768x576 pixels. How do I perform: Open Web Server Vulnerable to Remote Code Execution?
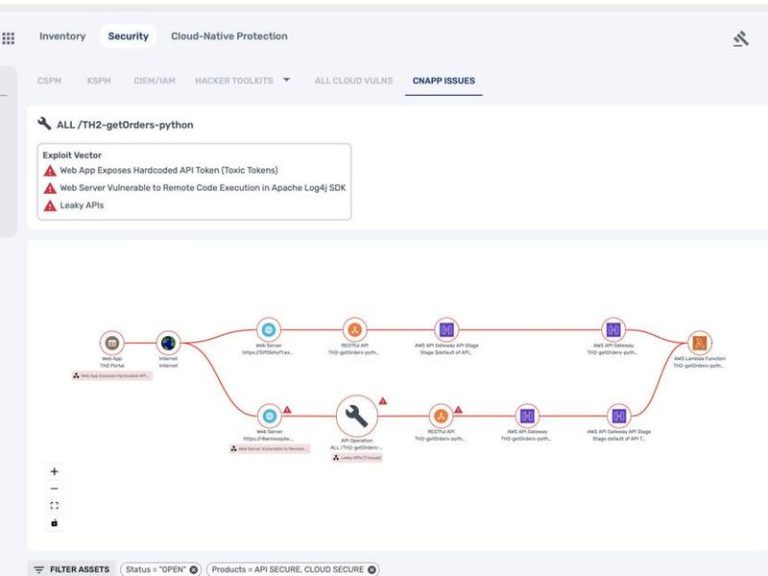pos(203,188)
